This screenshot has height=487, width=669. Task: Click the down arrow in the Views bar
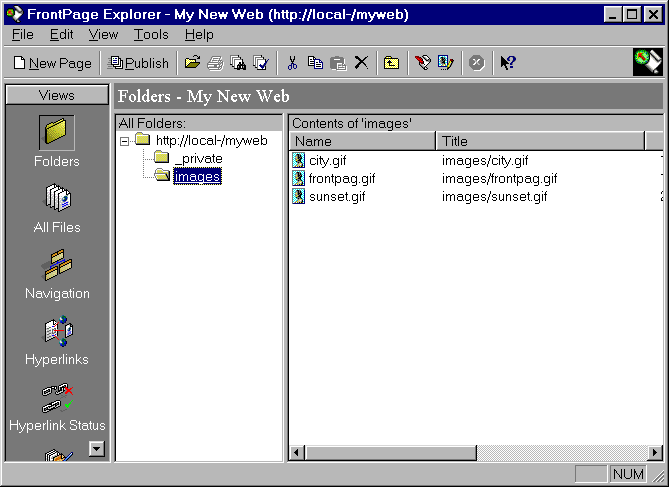tap(97, 449)
